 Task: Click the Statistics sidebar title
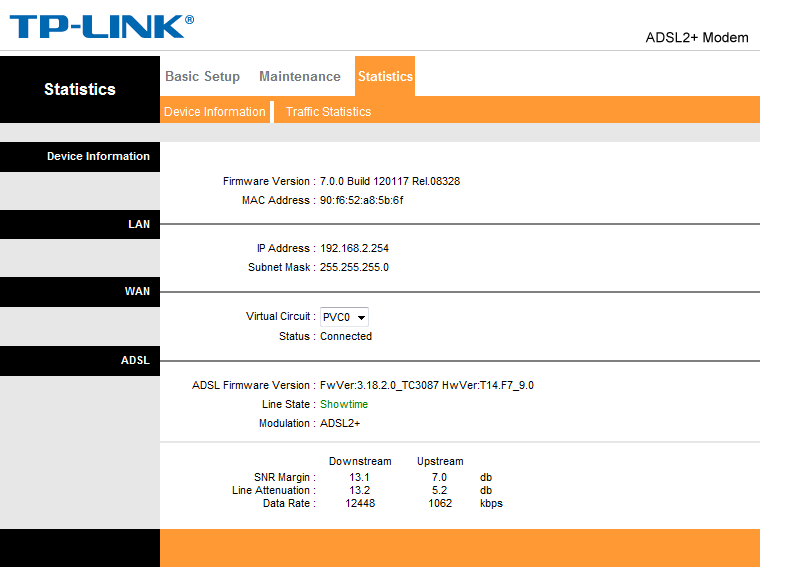[x=80, y=89]
